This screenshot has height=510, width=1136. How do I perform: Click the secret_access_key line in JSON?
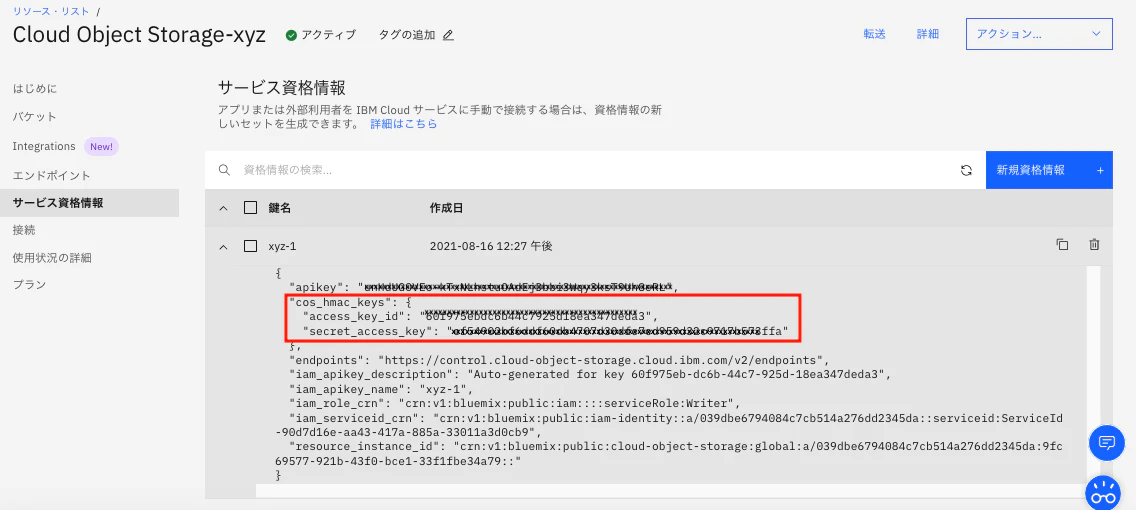click(x=545, y=332)
